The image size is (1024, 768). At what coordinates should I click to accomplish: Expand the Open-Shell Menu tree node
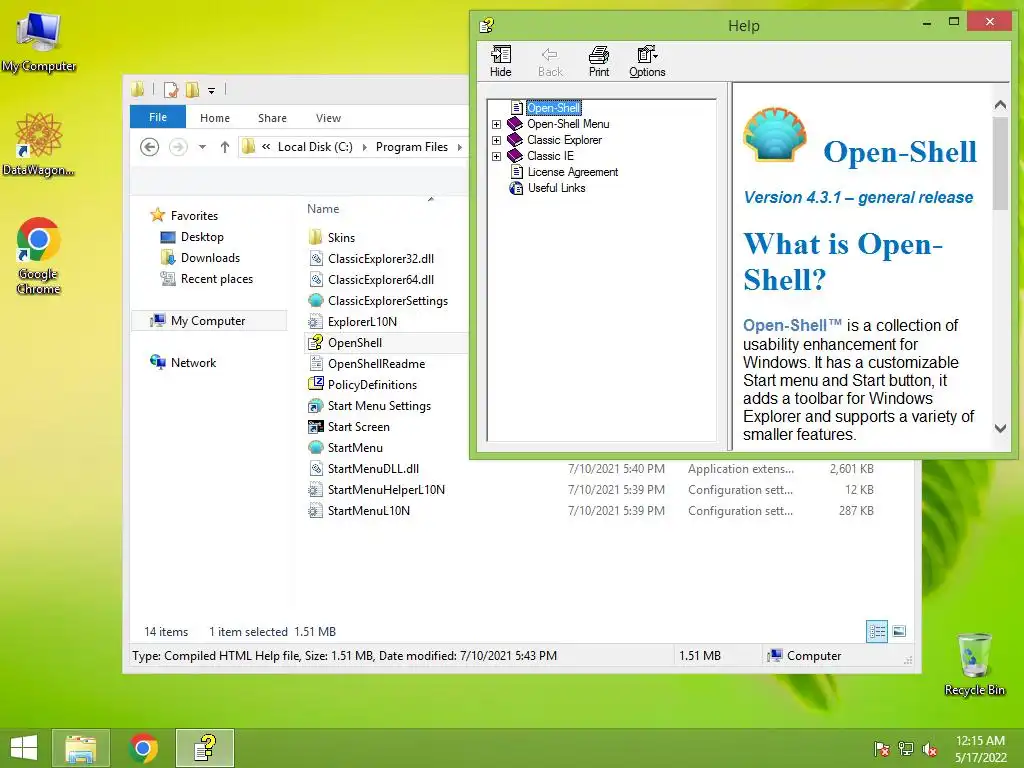[x=496, y=124]
